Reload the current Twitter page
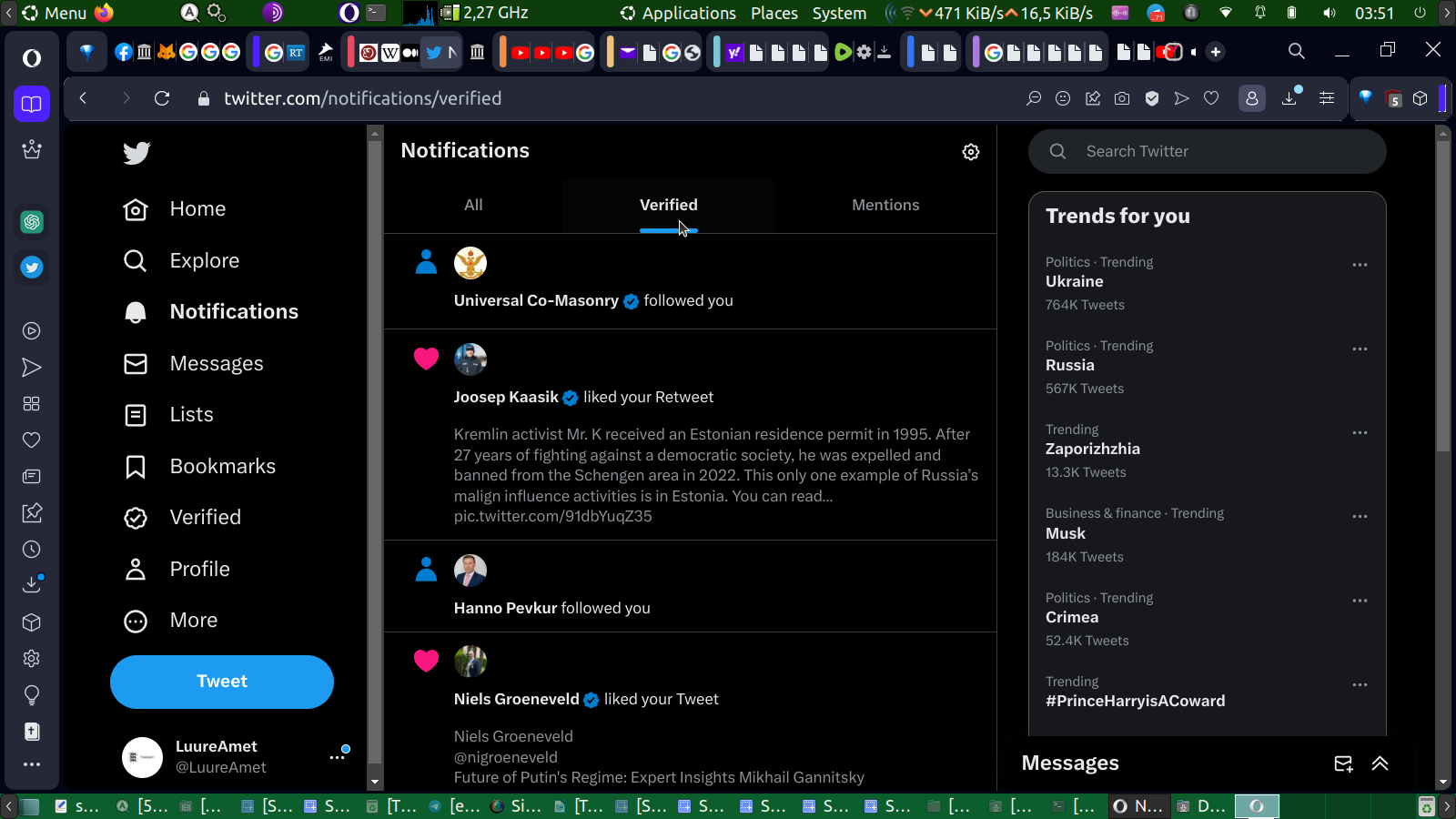This screenshot has height=819, width=1456. click(x=162, y=98)
